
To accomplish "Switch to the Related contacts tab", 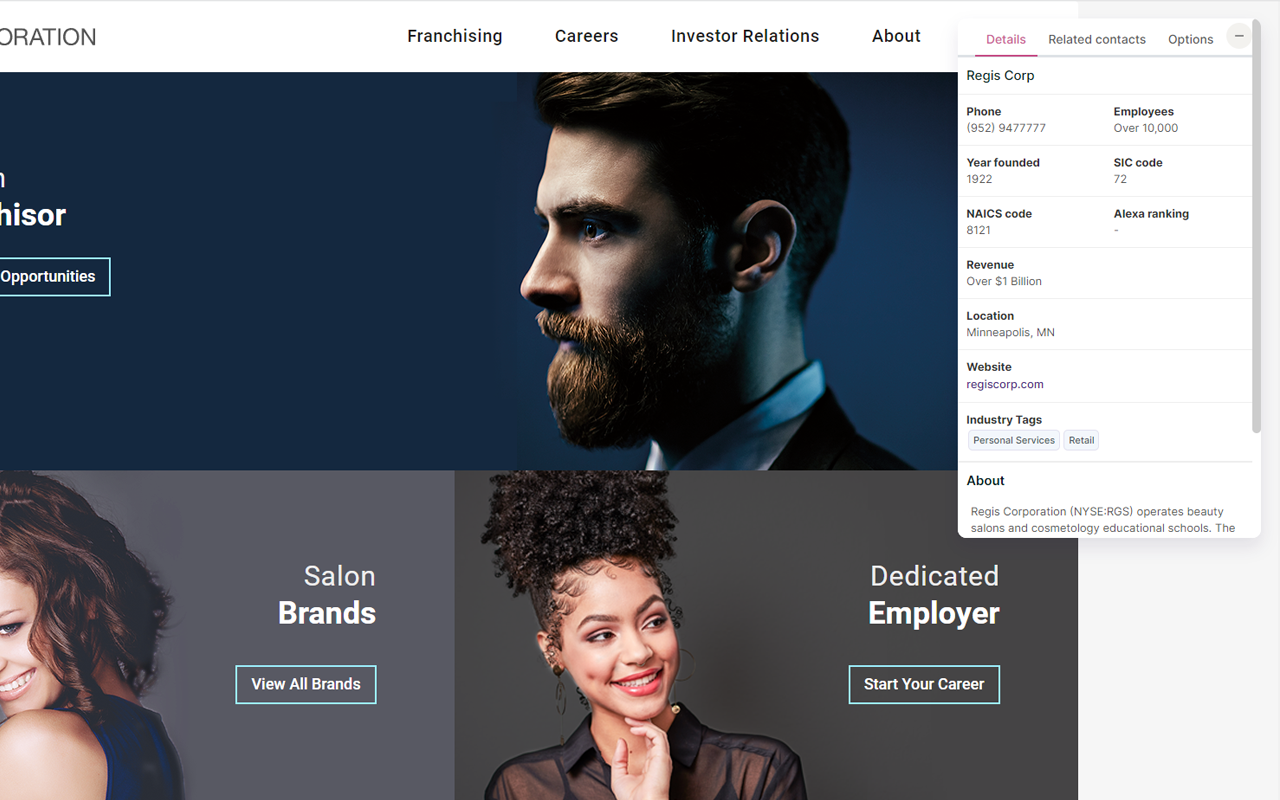I will (1097, 39).
